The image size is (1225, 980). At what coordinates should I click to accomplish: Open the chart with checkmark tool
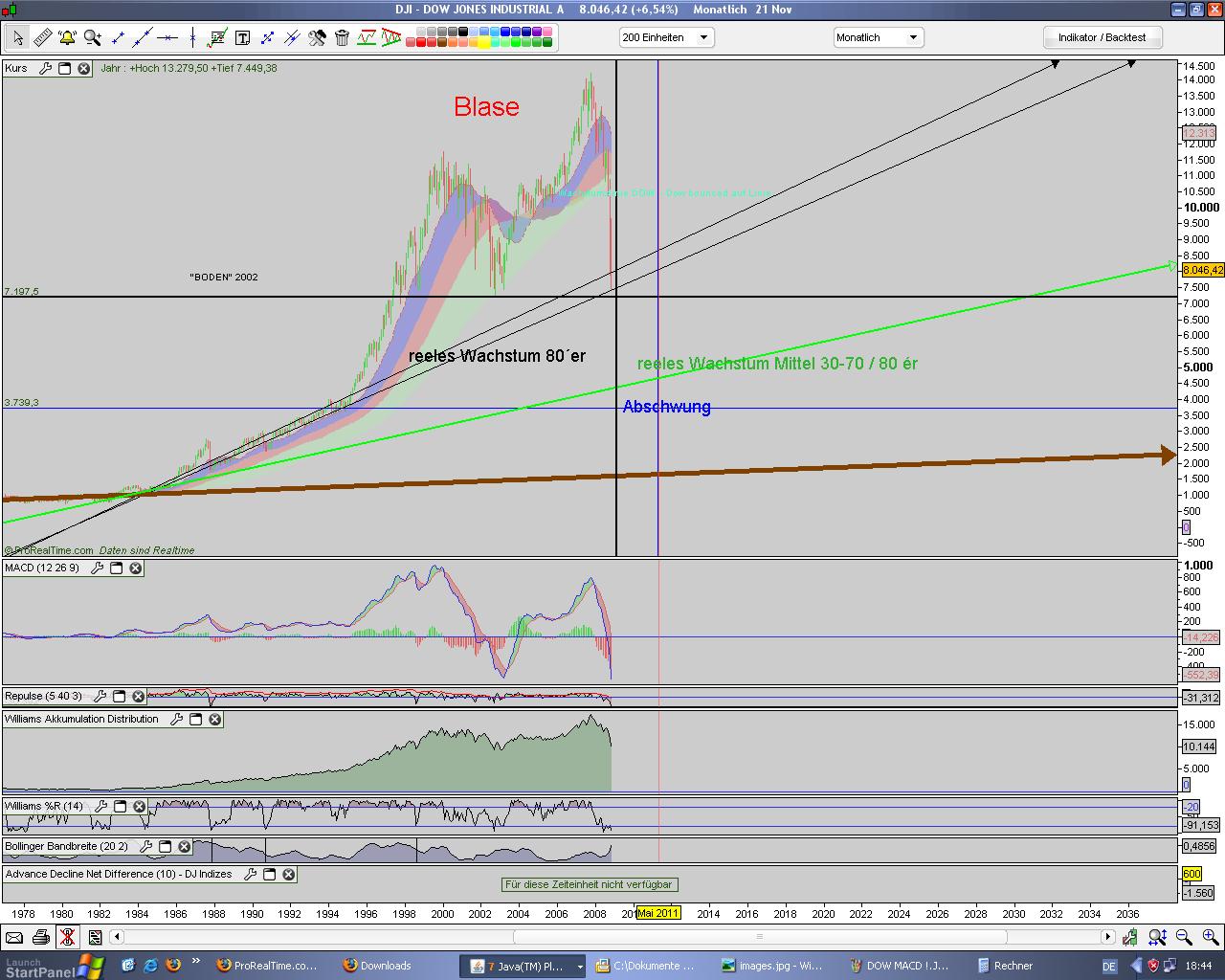click(x=217, y=37)
